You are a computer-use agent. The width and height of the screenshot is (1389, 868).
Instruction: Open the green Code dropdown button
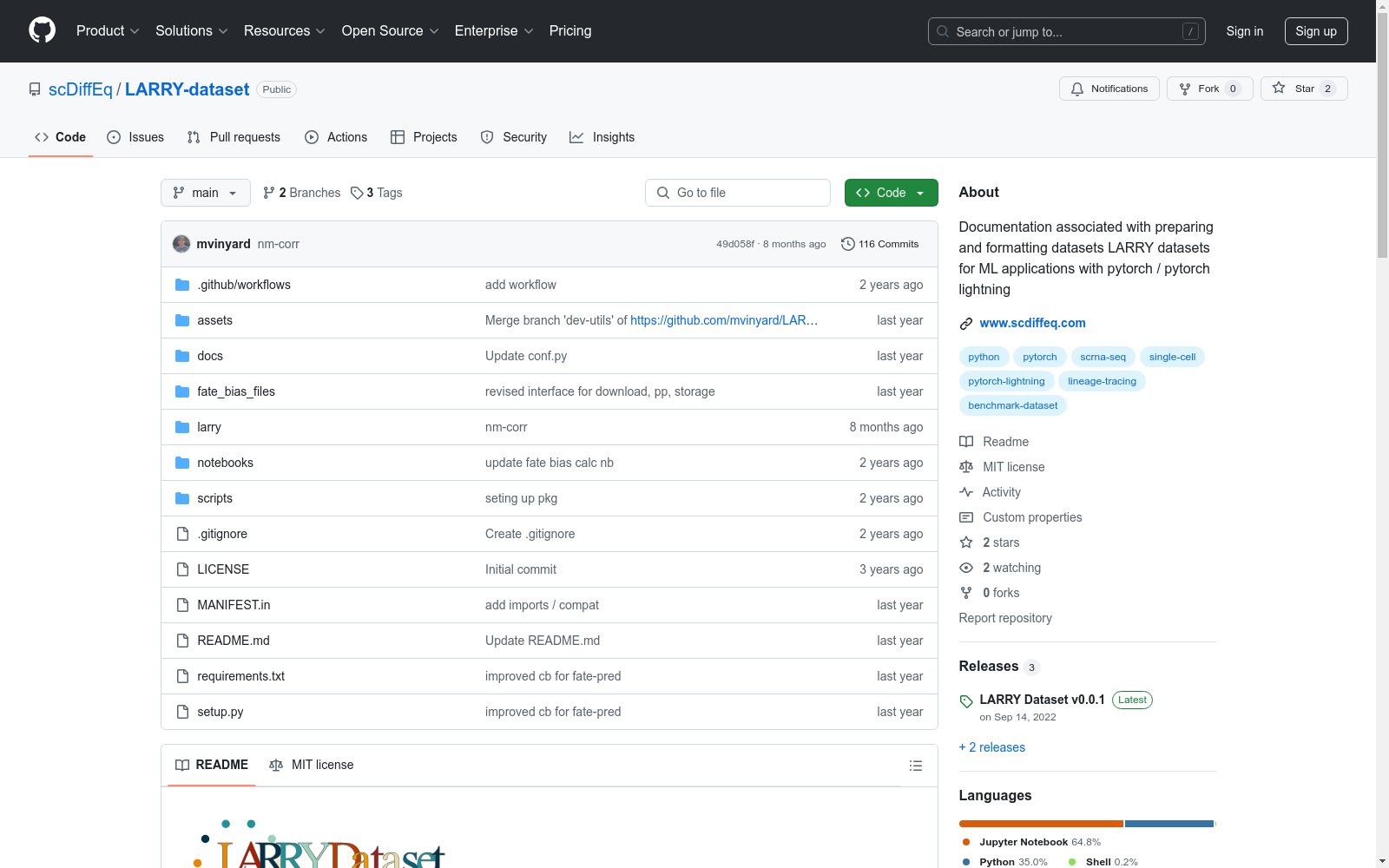point(891,193)
